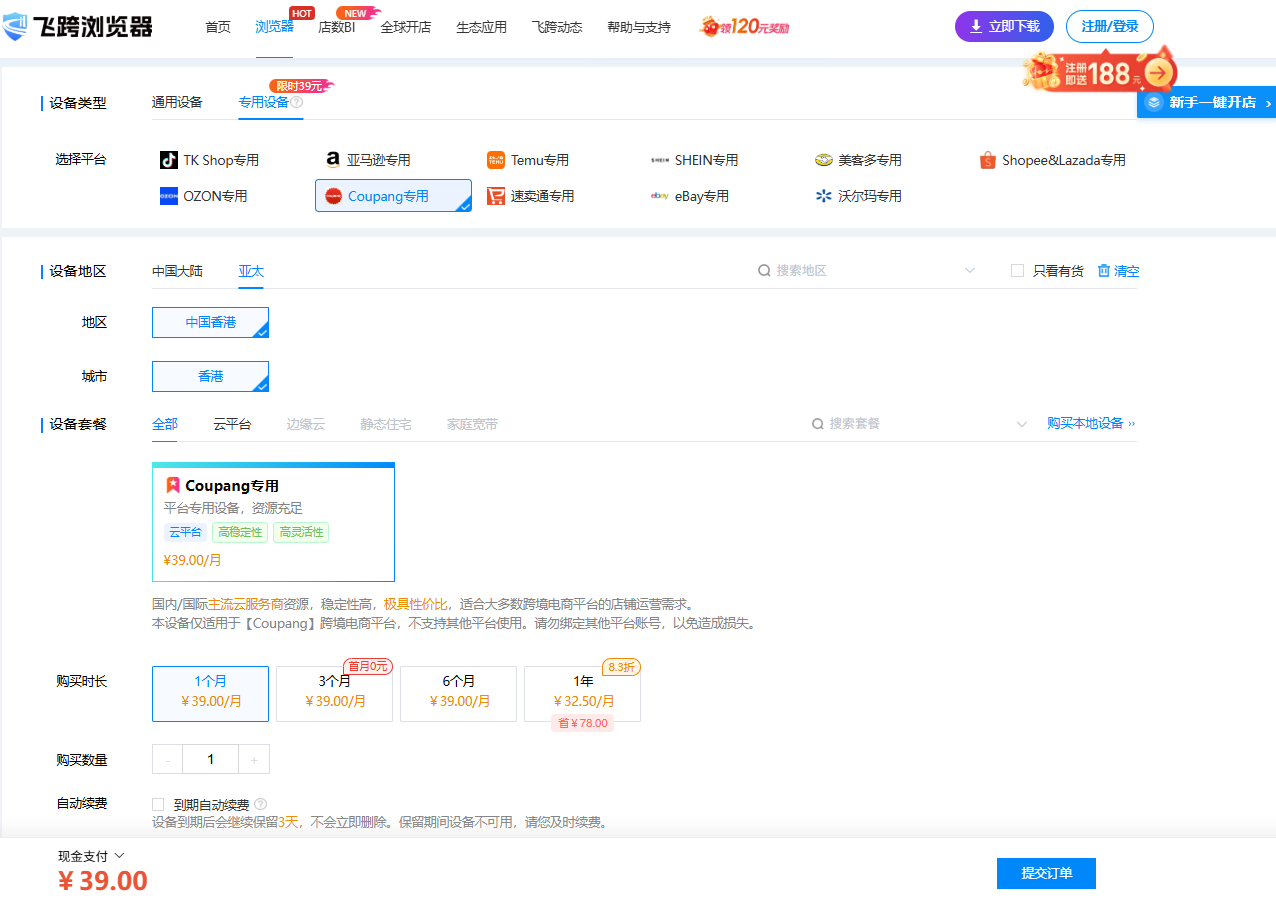Click the trash icon beside 清空
Screen dimensions: 1276x903
[1104, 271]
